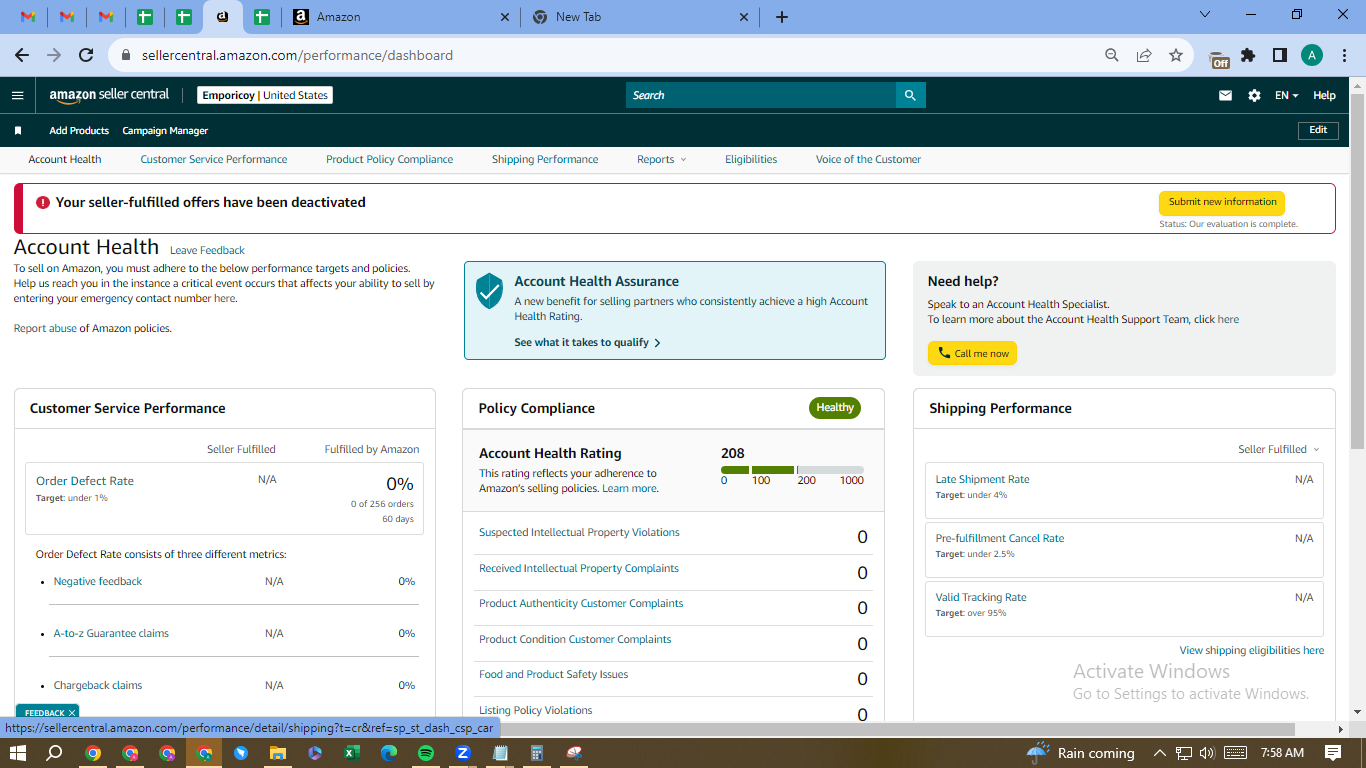The width and height of the screenshot is (1366, 768).
Task: Go to Product Policy Compliance tab
Action: click(x=389, y=159)
